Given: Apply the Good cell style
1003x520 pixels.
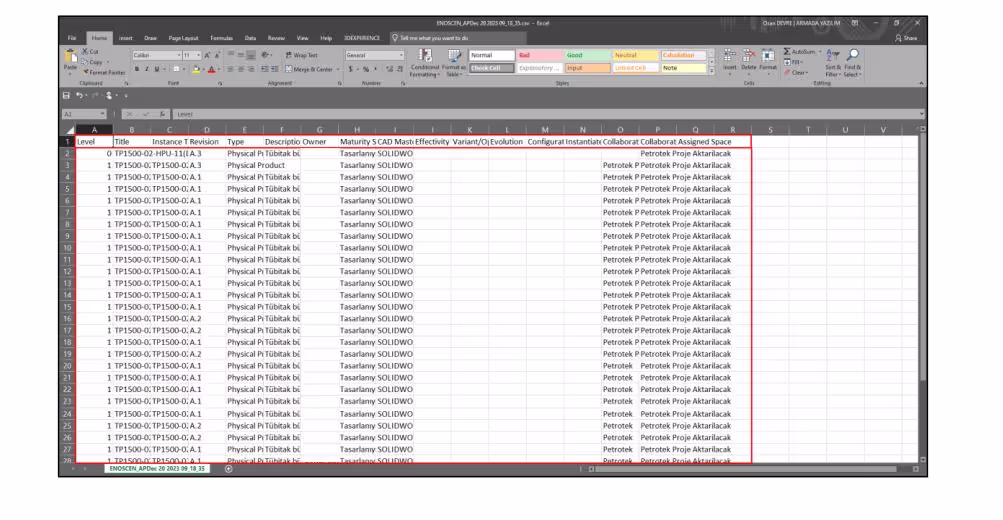Looking at the screenshot, I should click(x=587, y=56).
